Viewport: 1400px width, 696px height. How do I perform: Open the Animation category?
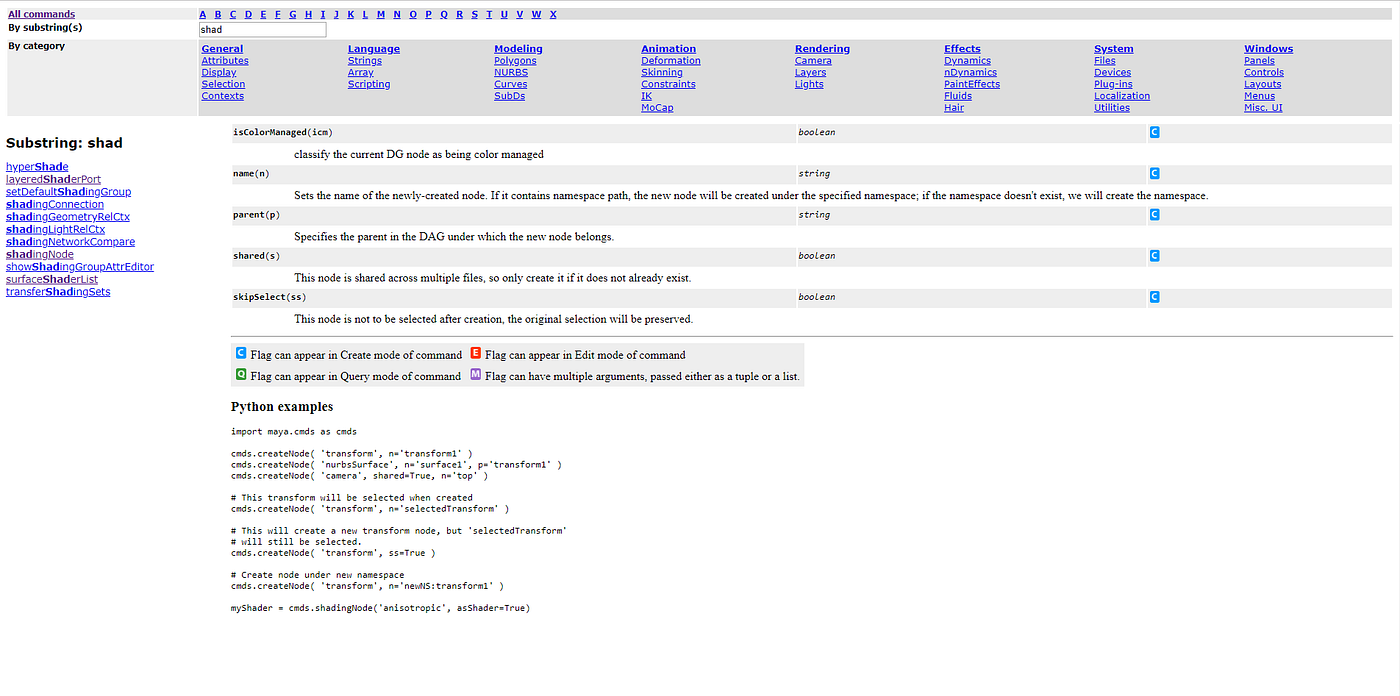coord(668,48)
